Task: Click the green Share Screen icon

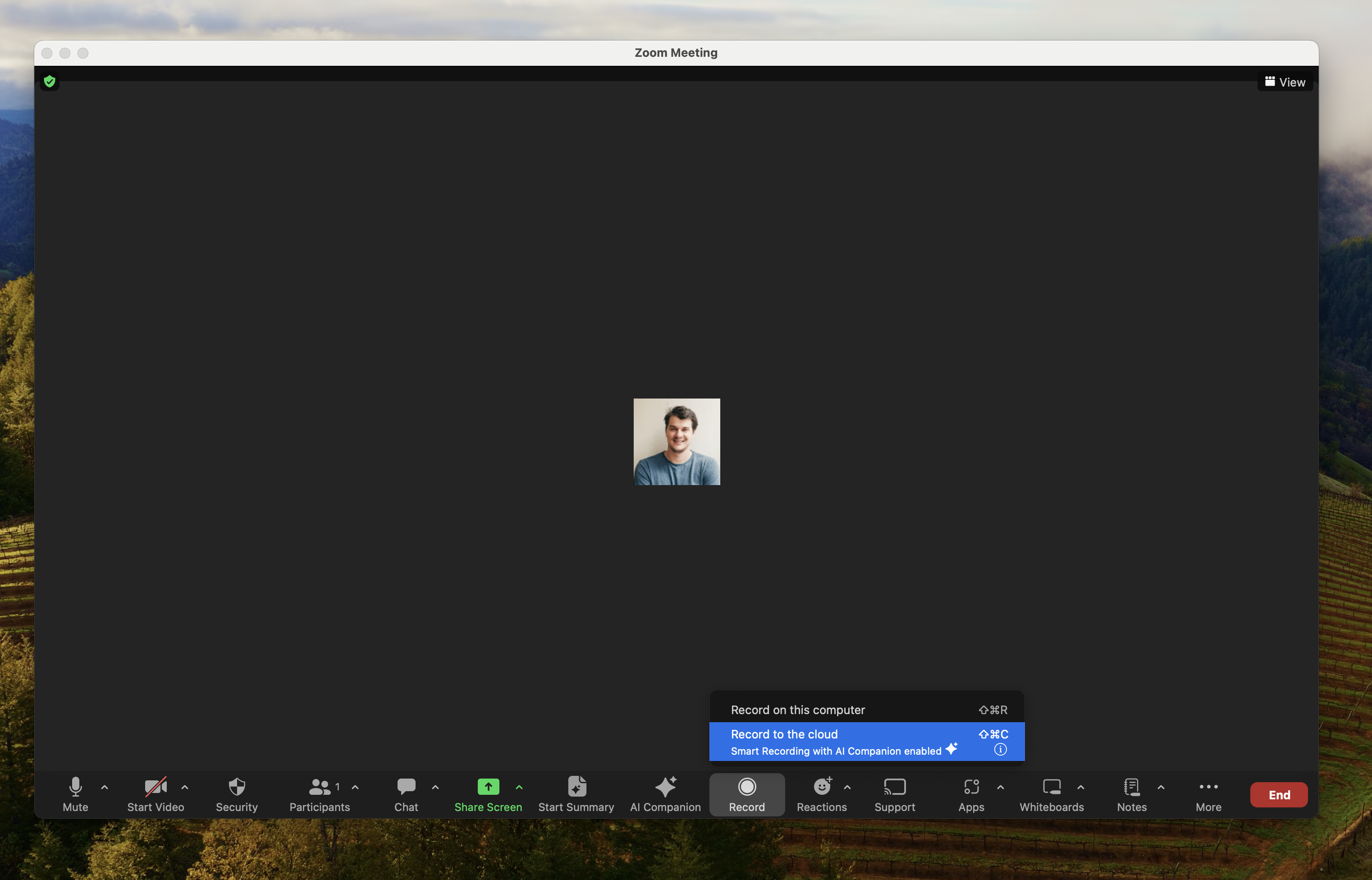Action: [x=489, y=787]
